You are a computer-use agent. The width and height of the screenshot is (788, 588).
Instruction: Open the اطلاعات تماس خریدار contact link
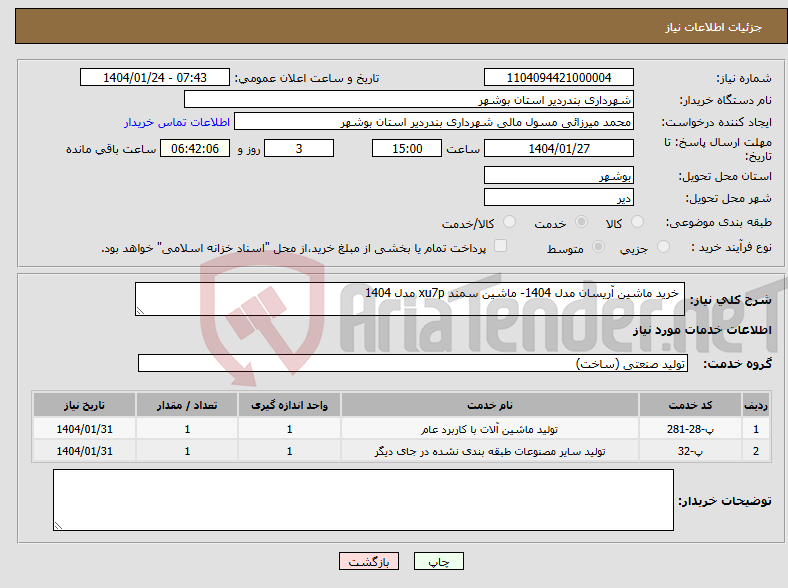click(177, 122)
